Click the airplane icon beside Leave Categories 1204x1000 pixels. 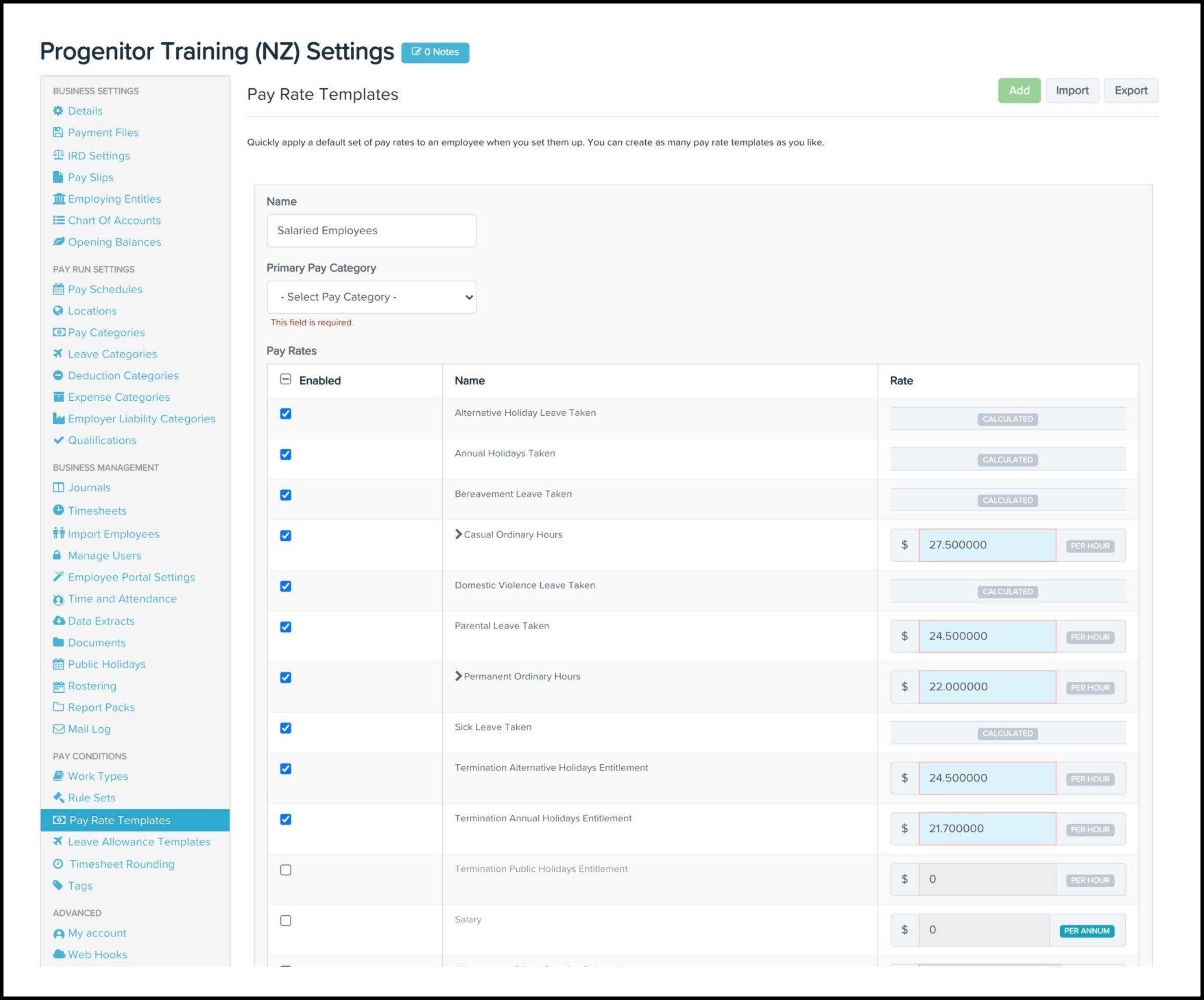tap(58, 354)
